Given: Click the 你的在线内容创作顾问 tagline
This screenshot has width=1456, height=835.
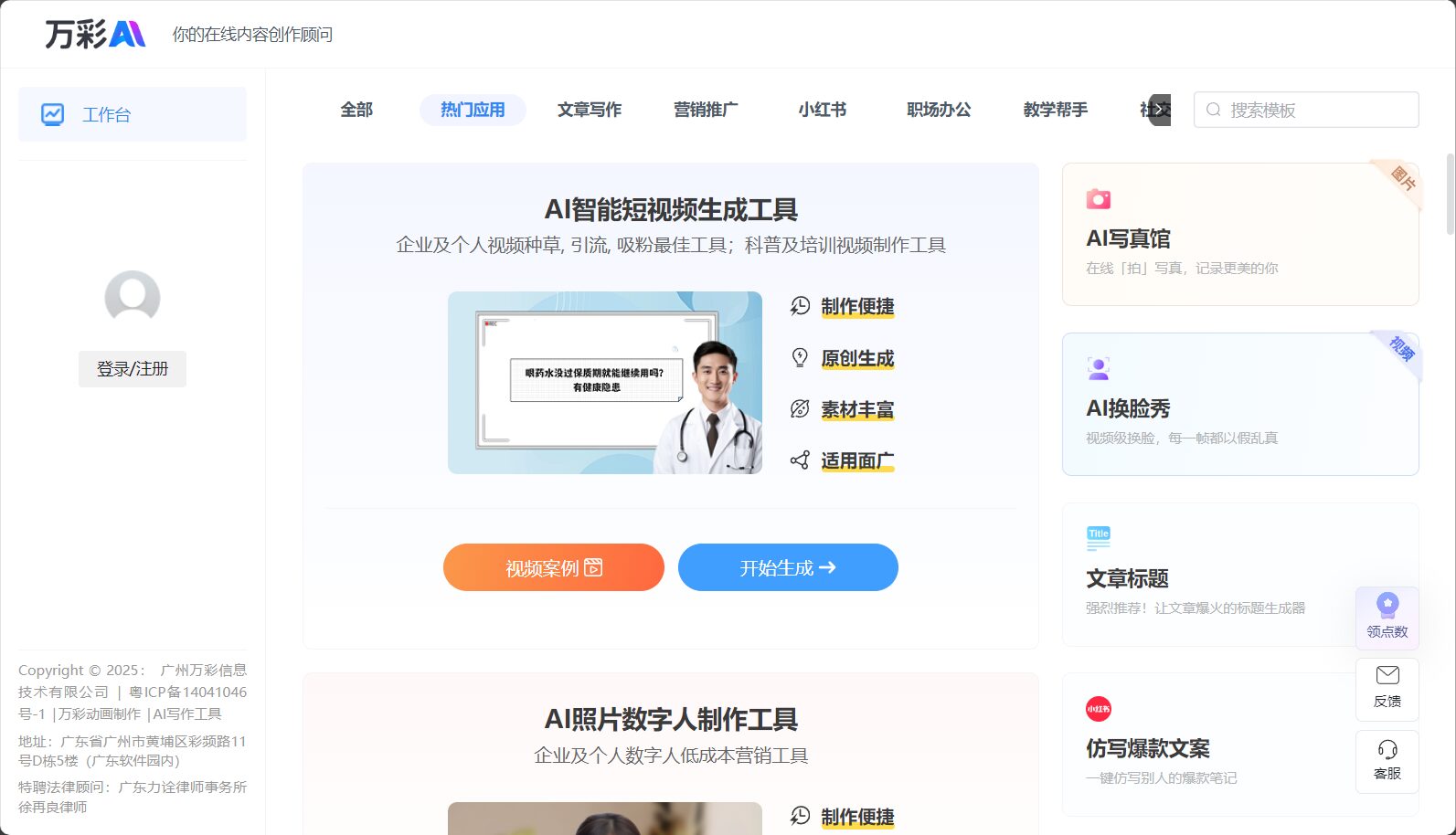Looking at the screenshot, I should click(252, 35).
